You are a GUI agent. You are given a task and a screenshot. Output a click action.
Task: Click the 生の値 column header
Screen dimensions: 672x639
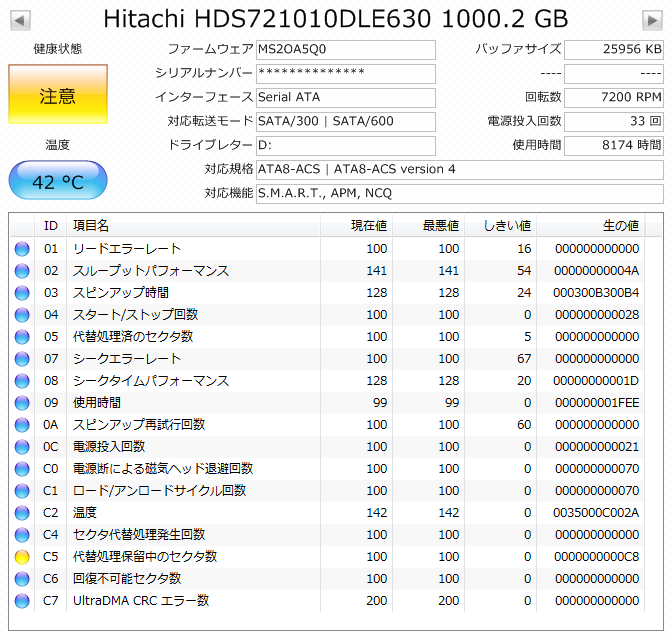(x=591, y=225)
